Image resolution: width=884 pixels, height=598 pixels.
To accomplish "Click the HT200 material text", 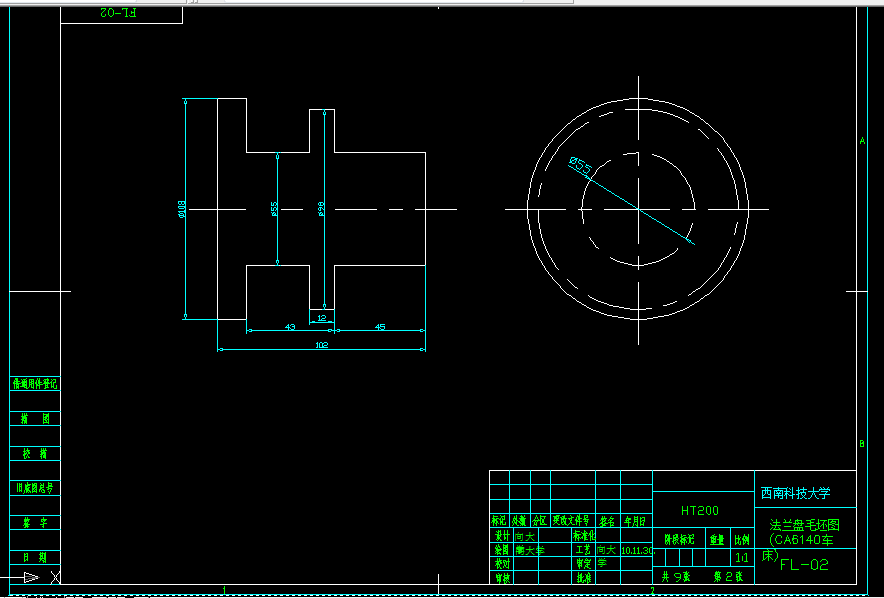I will click(x=700, y=511).
